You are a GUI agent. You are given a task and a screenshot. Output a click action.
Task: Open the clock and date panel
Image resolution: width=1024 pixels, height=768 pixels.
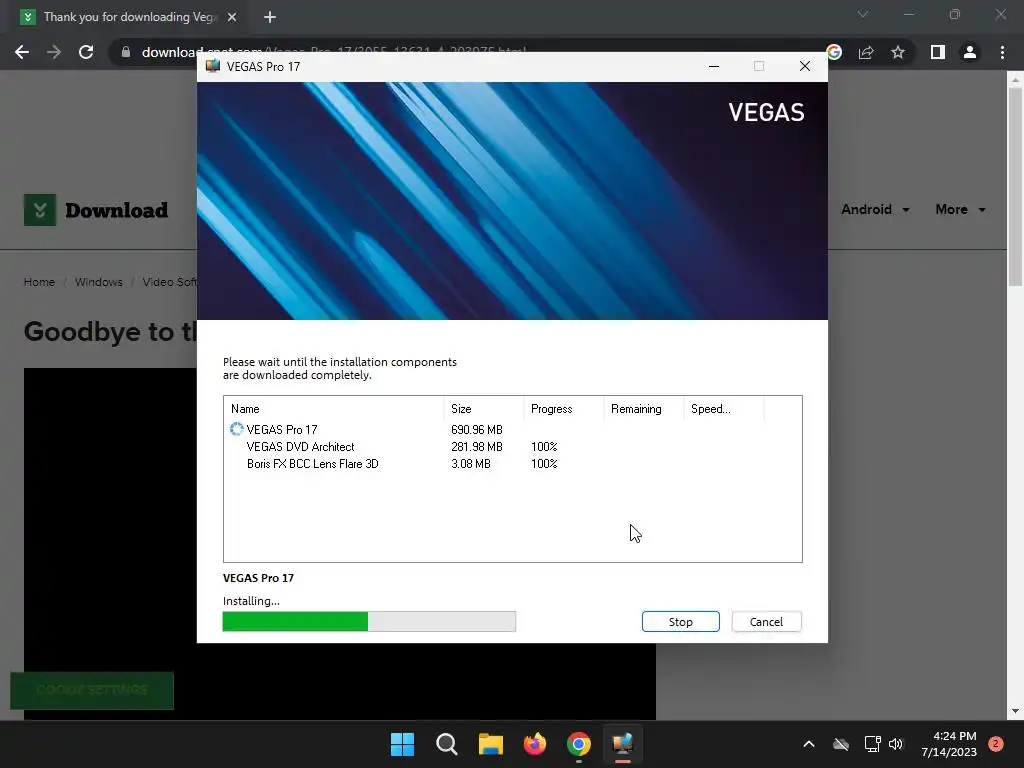click(949, 744)
